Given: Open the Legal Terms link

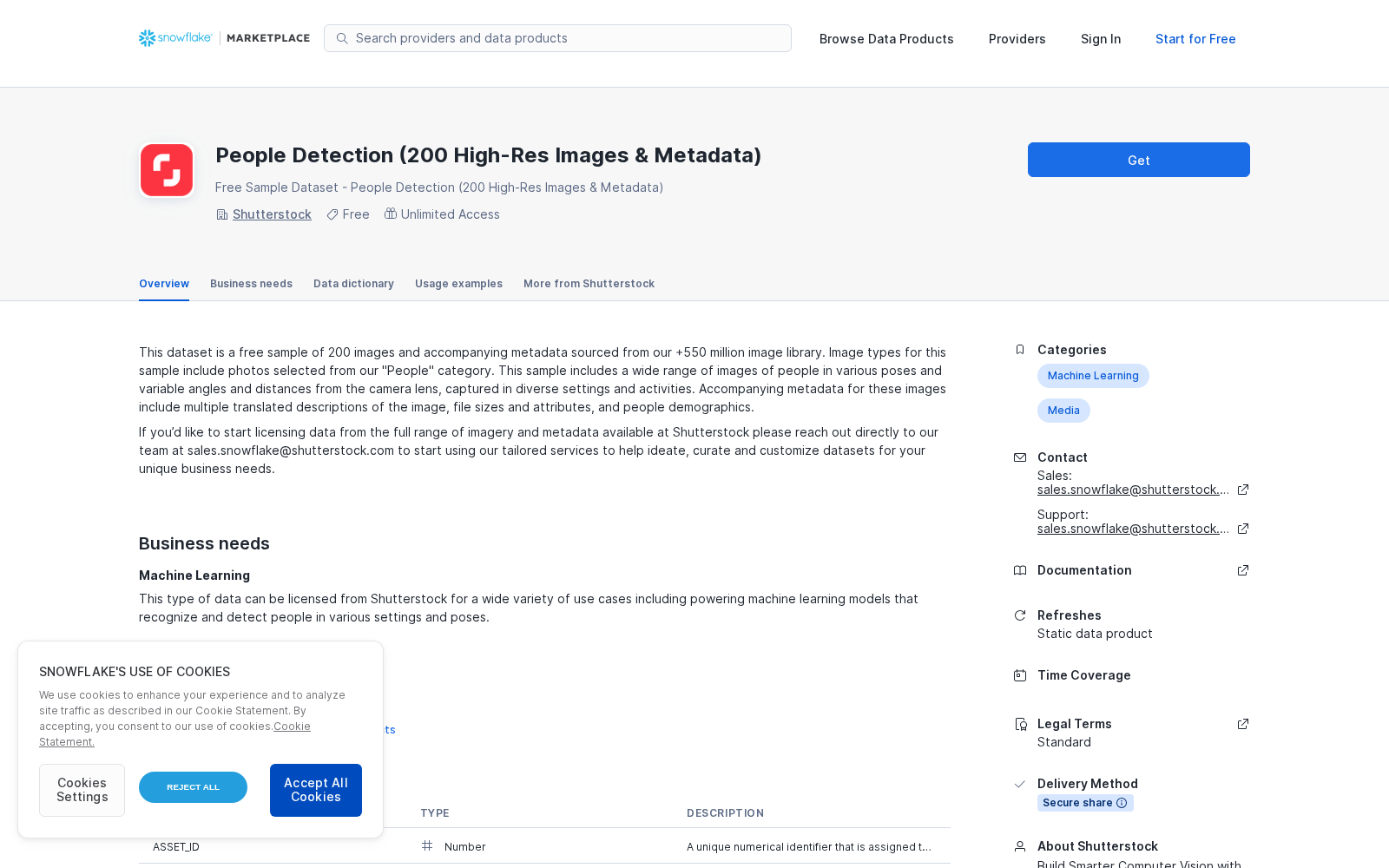Looking at the screenshot, I should pos(1074,724).
